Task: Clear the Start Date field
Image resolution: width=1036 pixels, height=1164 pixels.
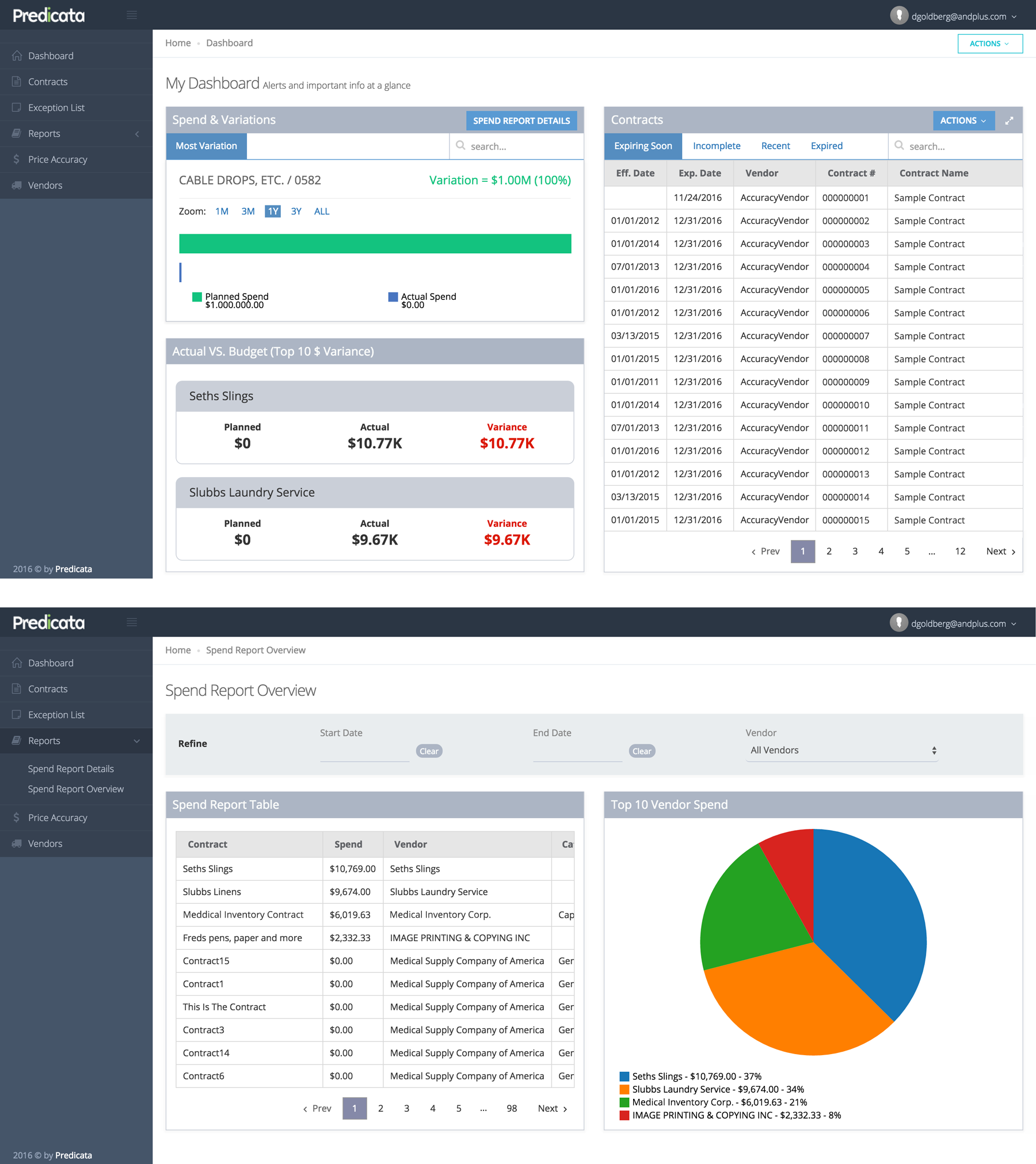Action: pos(429,751)
